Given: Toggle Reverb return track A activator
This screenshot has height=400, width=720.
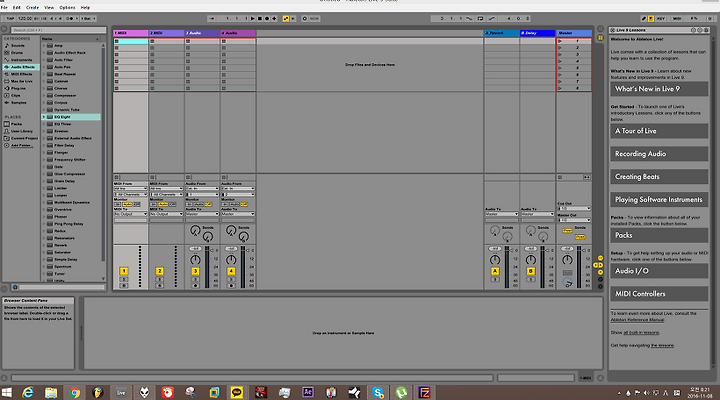Looking at the screenshot, I should click(495, 271).
